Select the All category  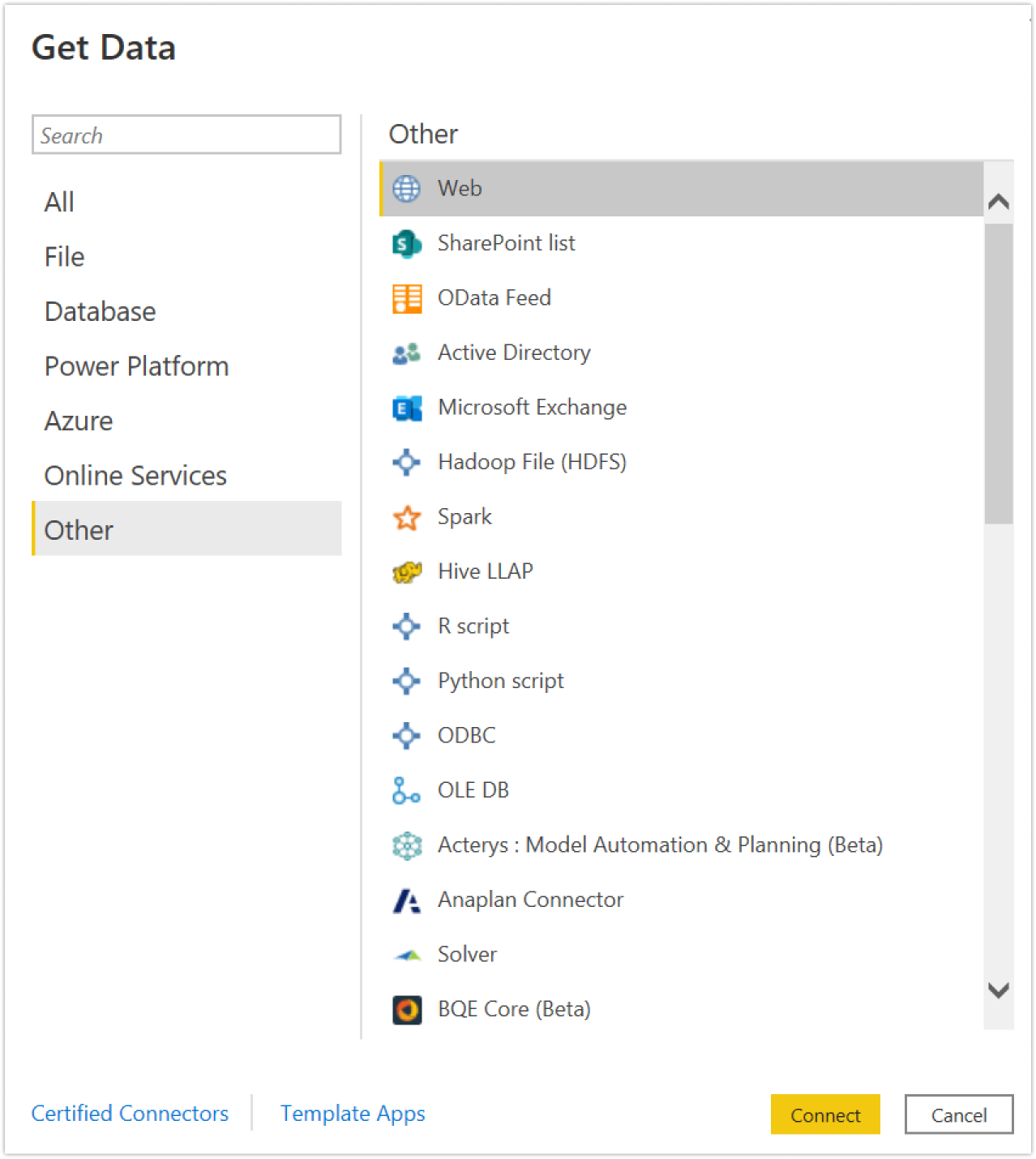[x=186, y=202]
